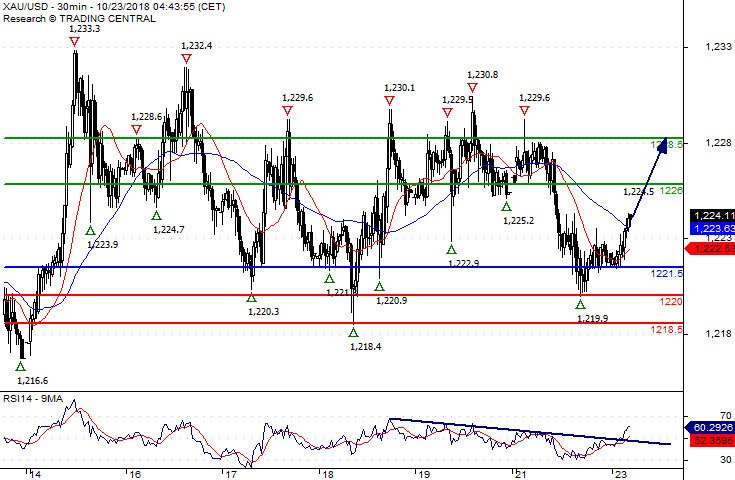Select the RSI 70 axis level
Image resolution: width=735 pixels, height=480 pixels.
click(x=726, y=415)
